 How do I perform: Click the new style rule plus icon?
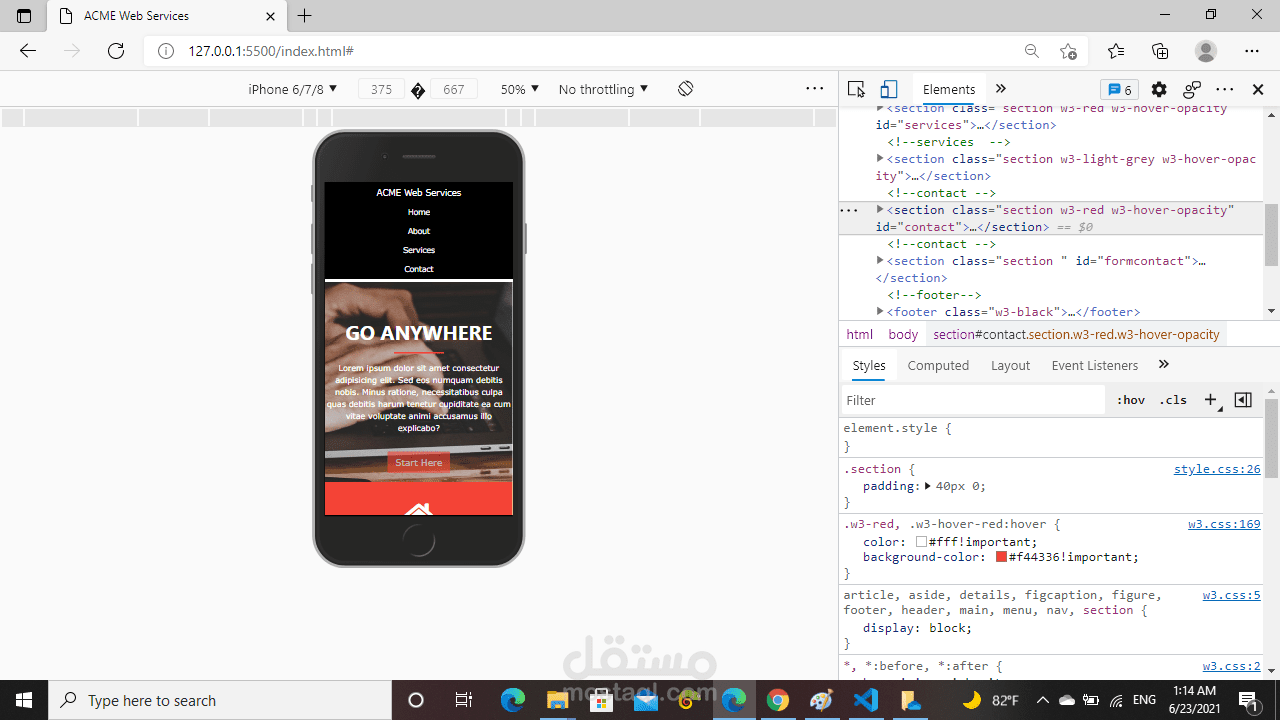(x=1210, y=400)
